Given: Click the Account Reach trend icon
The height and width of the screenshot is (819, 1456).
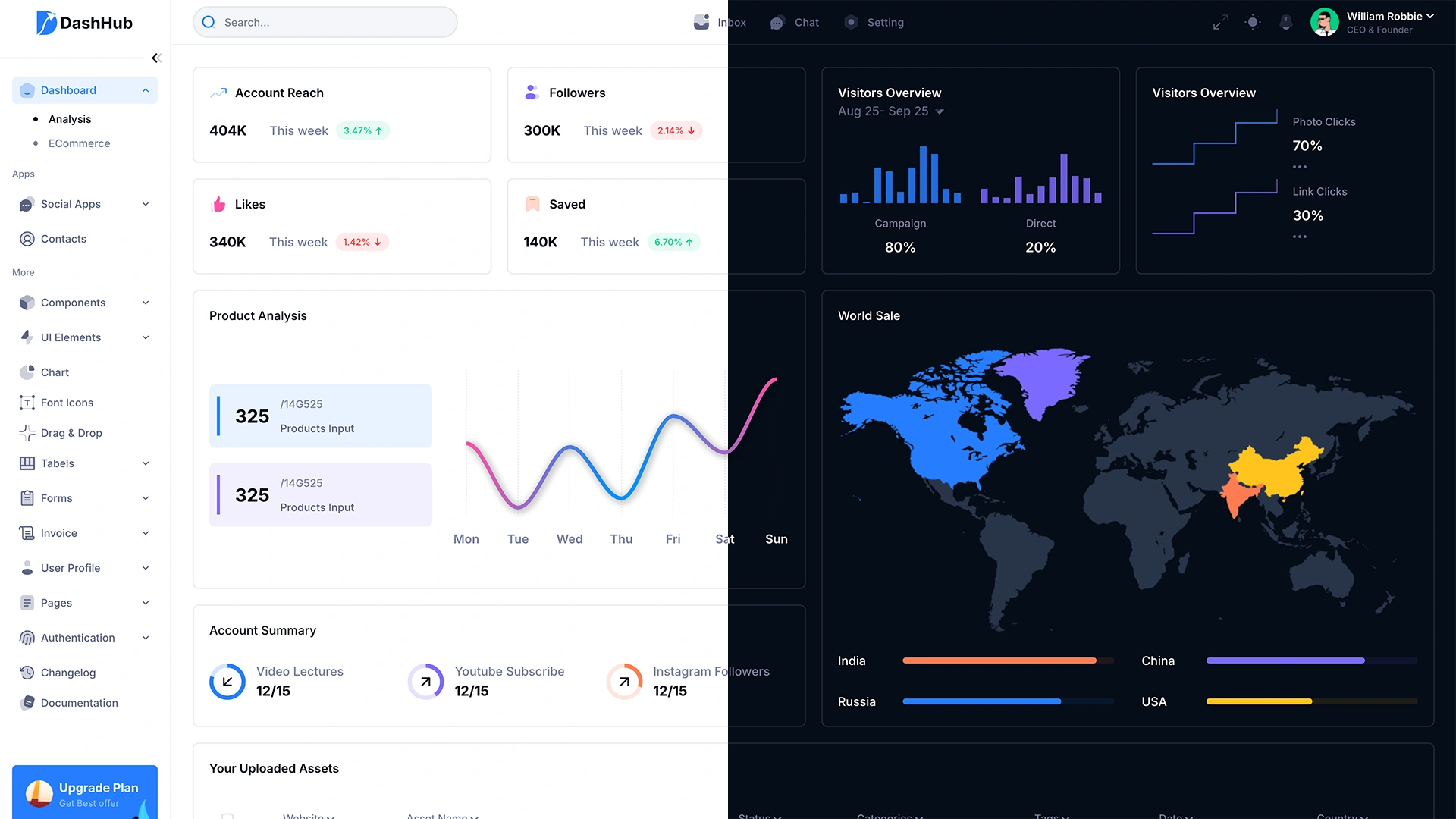Looking at the screenshot, I should point(218,93).
